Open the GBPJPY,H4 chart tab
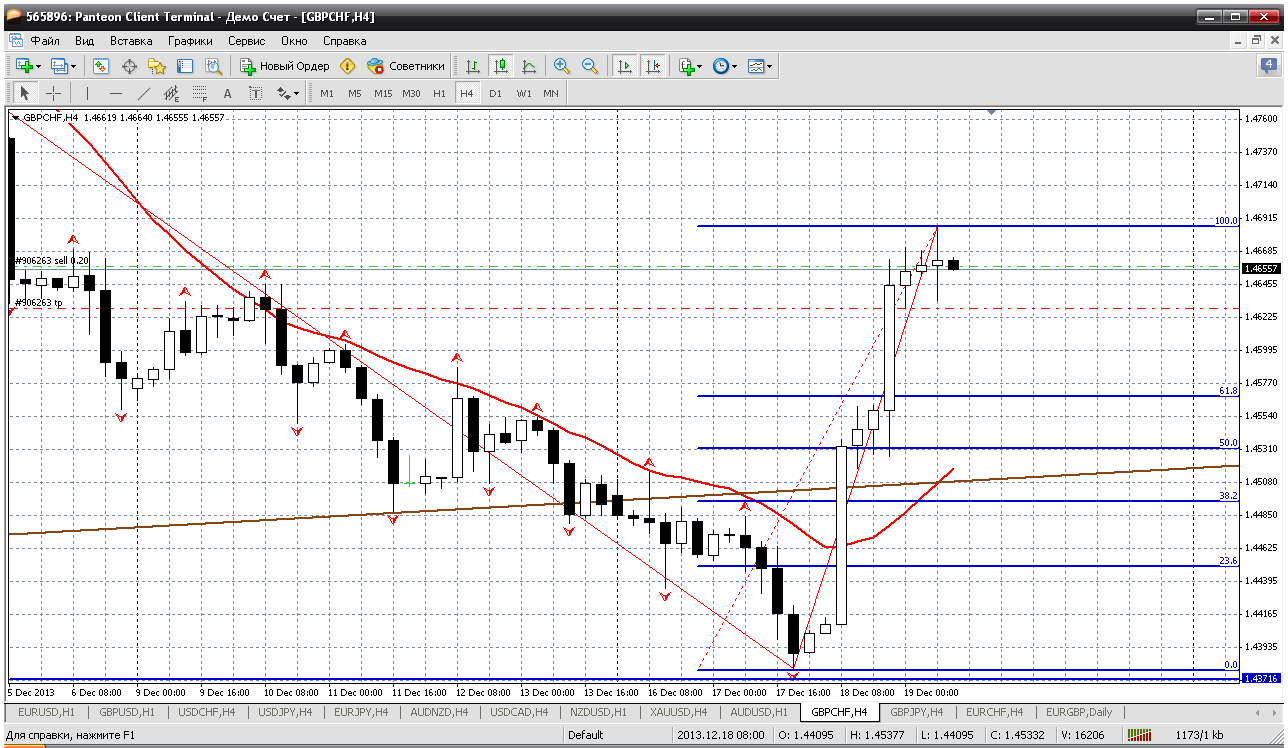 click(917, 712)
